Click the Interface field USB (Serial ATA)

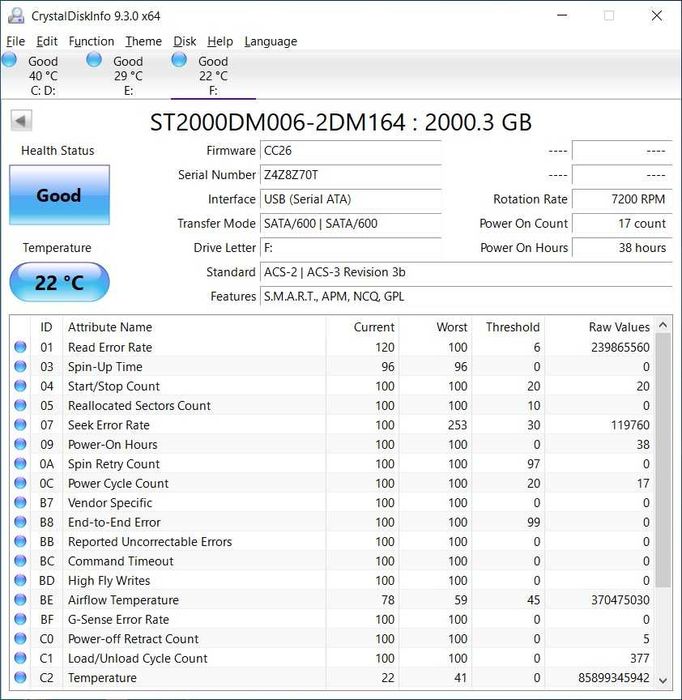[x=350, y=199]
